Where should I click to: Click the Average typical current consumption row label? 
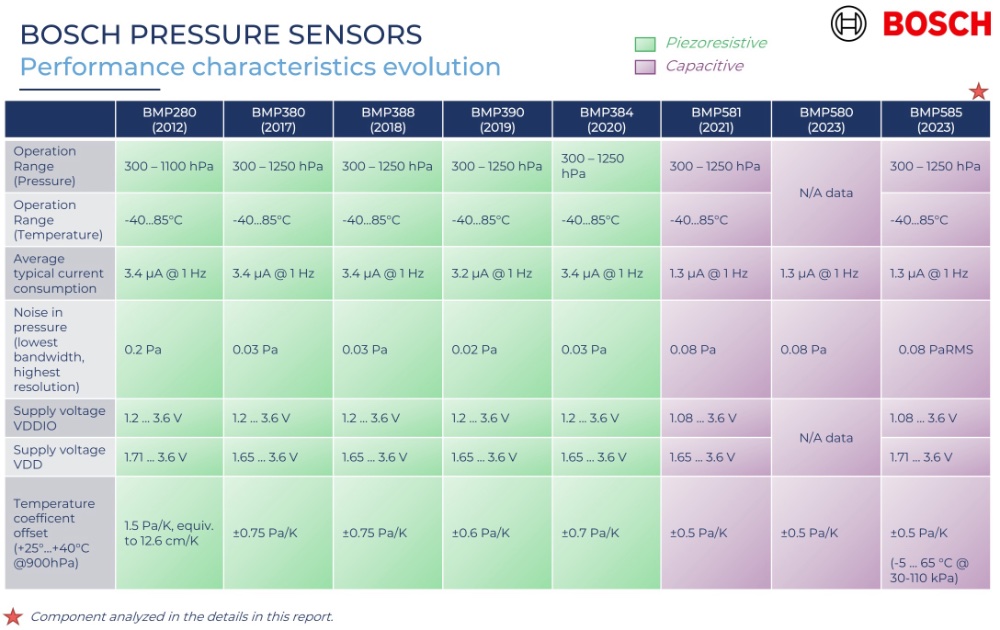click(x=60, y=273)
